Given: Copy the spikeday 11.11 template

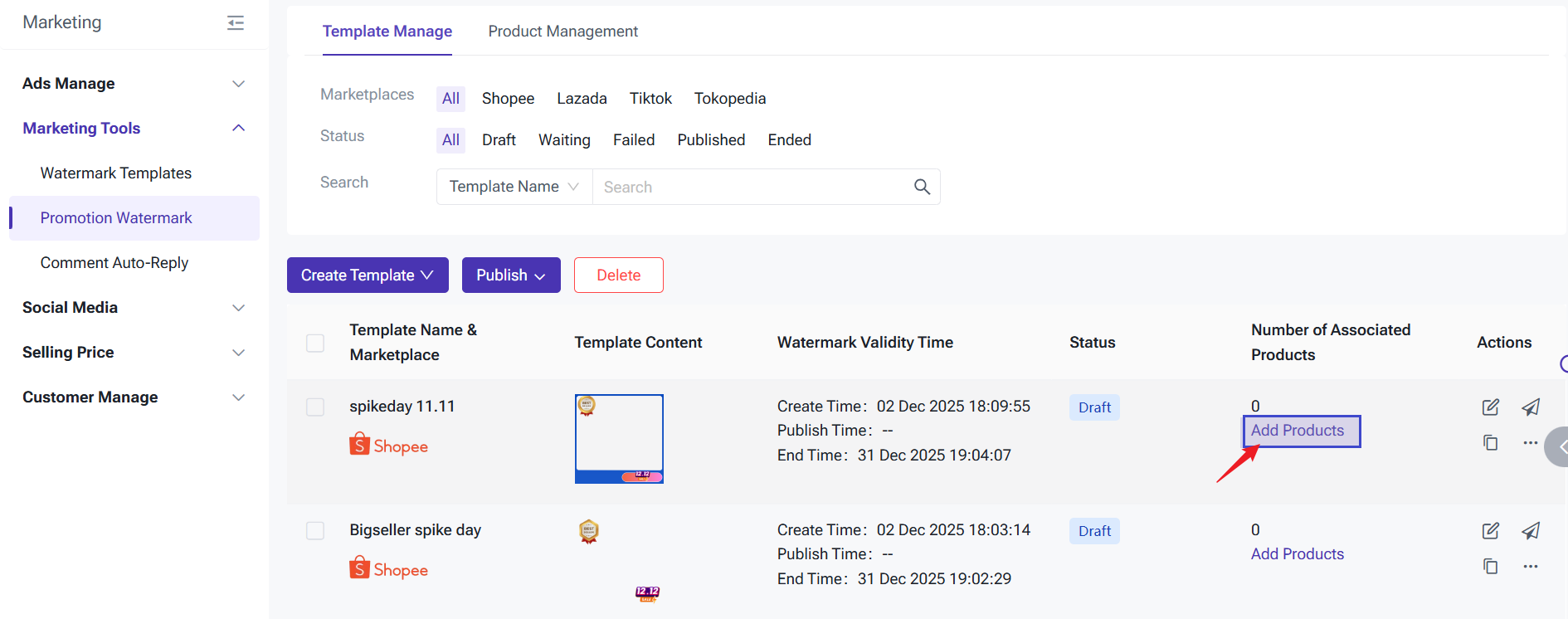Looking at the screenshot, I should [1490, 443].
